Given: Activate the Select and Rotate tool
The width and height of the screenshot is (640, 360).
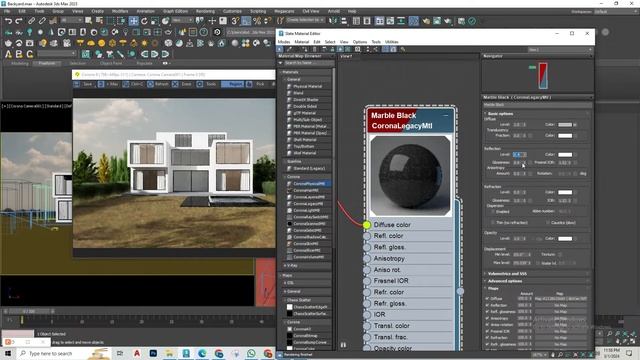Looking at the screenshot, I should coord(144,20).
